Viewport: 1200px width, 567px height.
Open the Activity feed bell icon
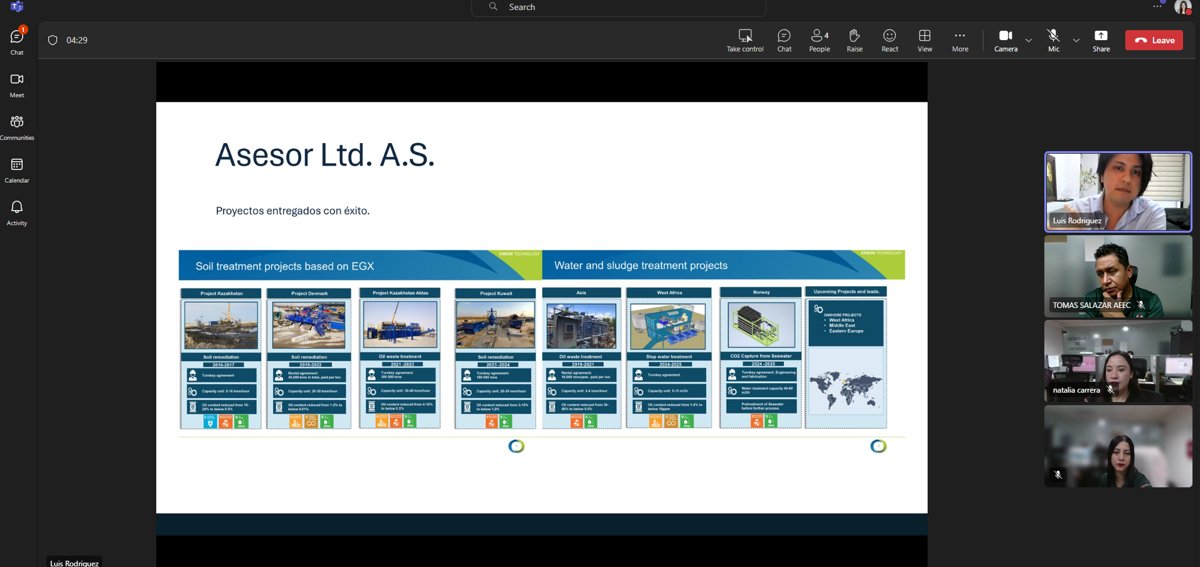(x=17, y=212)
